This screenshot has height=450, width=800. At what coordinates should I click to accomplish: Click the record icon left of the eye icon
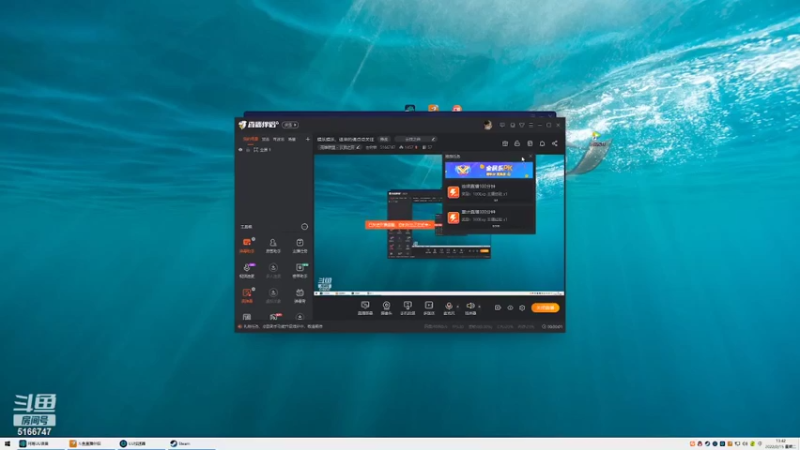point(497,308)
